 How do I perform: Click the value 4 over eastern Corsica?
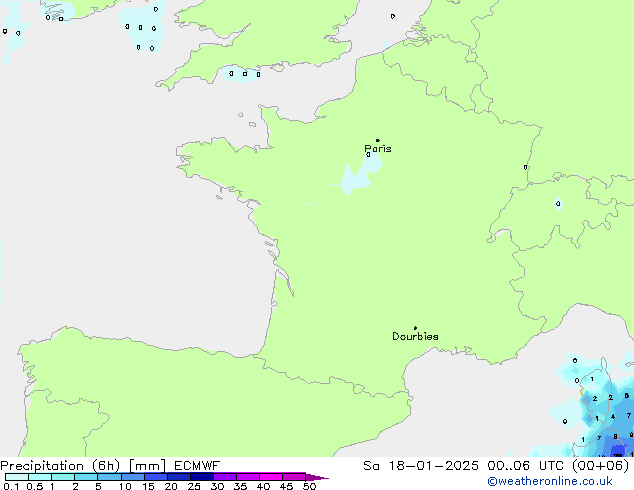tap(613, 416)
